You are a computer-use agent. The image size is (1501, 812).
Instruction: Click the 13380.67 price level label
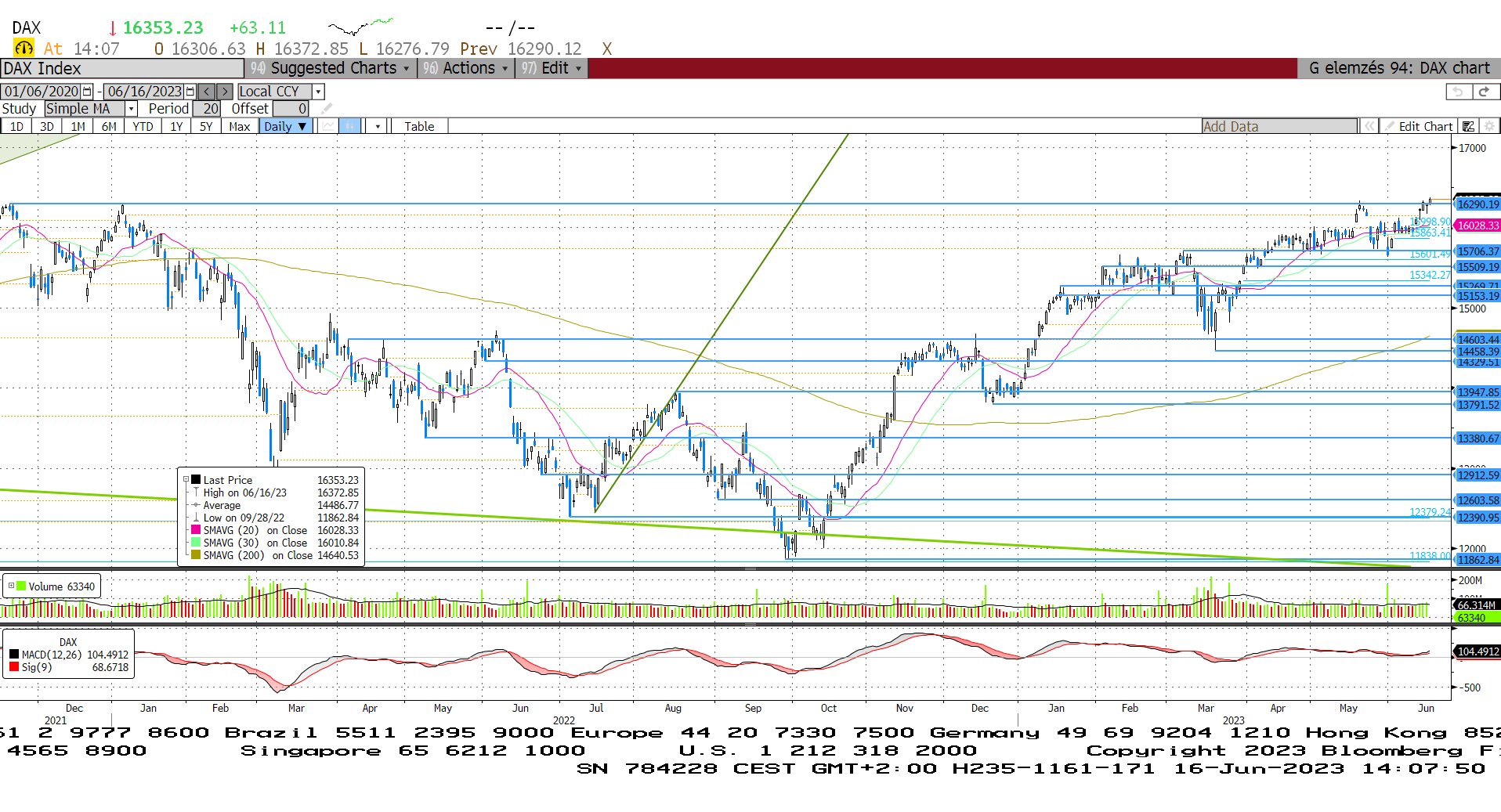pyautogui.click(x=1477, y=438)
